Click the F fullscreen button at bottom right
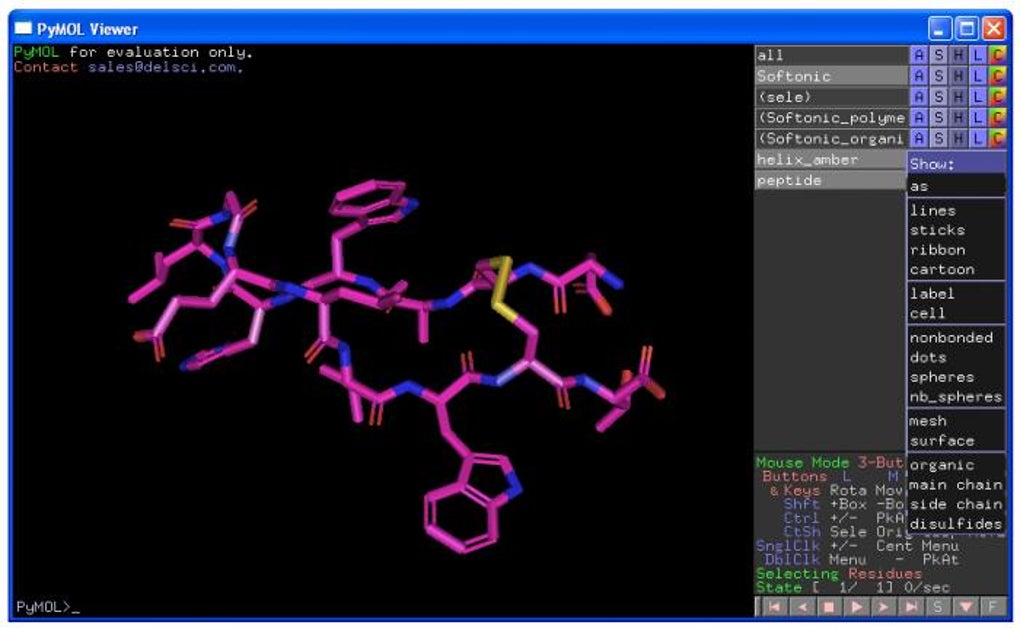 [x=993, y=607]
